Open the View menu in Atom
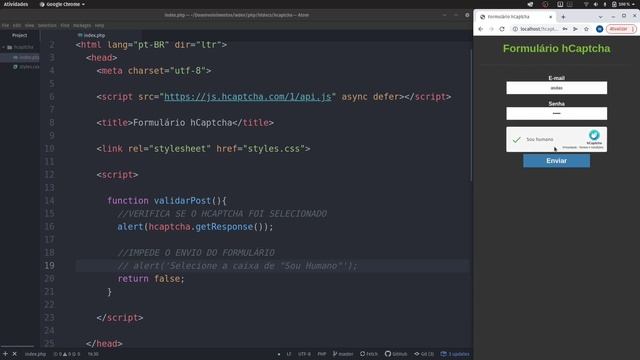Screen dimensions: 640x360 [29, 25]
